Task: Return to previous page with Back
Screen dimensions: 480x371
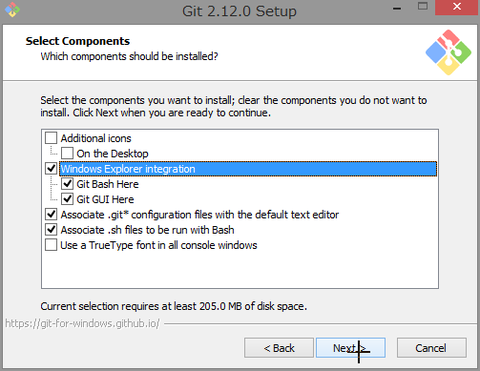Action: point(279,348)
